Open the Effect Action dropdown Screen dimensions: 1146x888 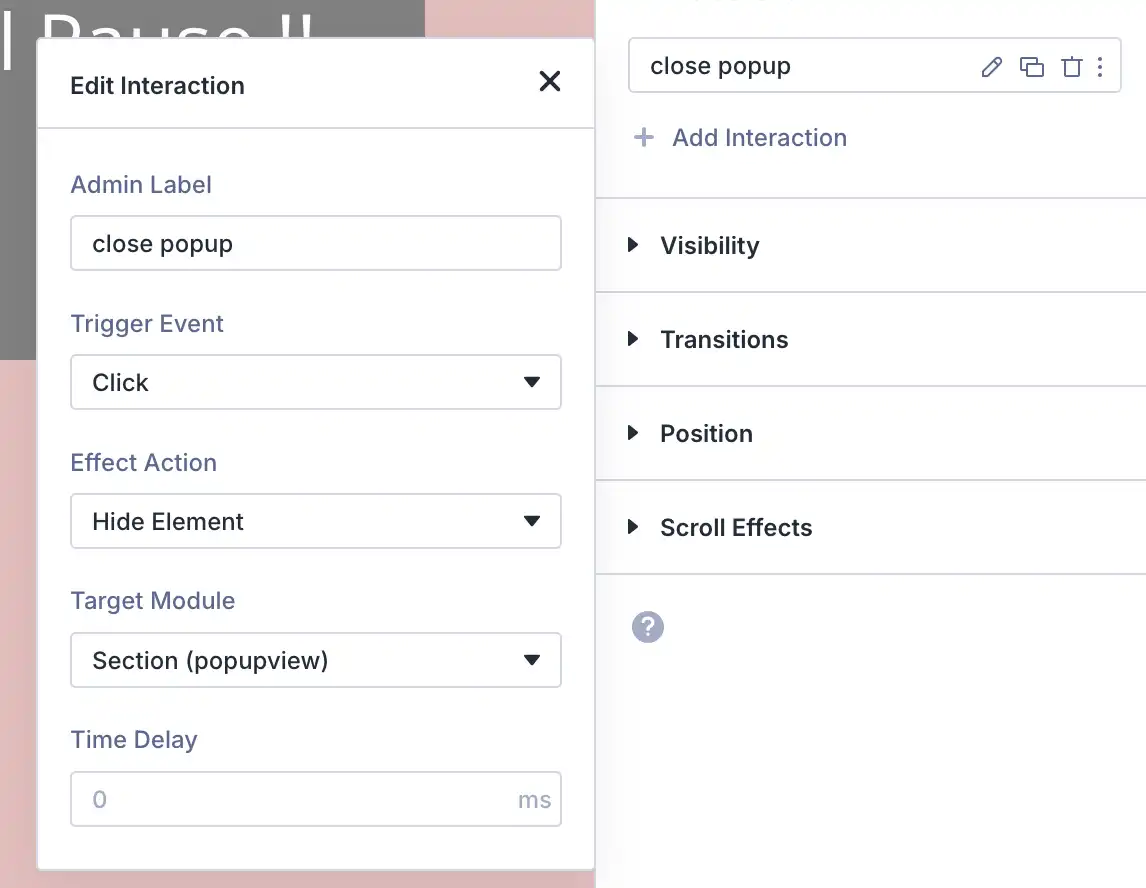[x=316, y=521]
